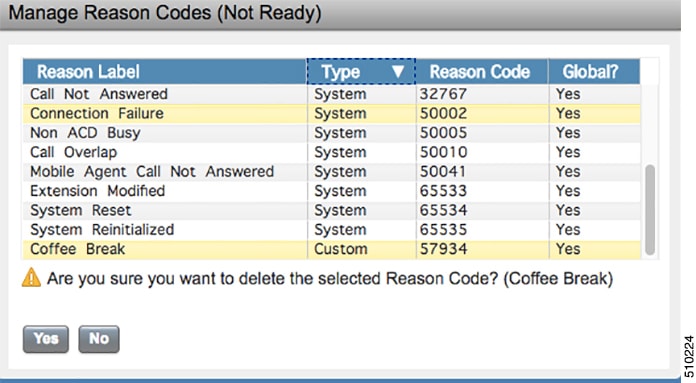Click the Custom type cell

361,249
